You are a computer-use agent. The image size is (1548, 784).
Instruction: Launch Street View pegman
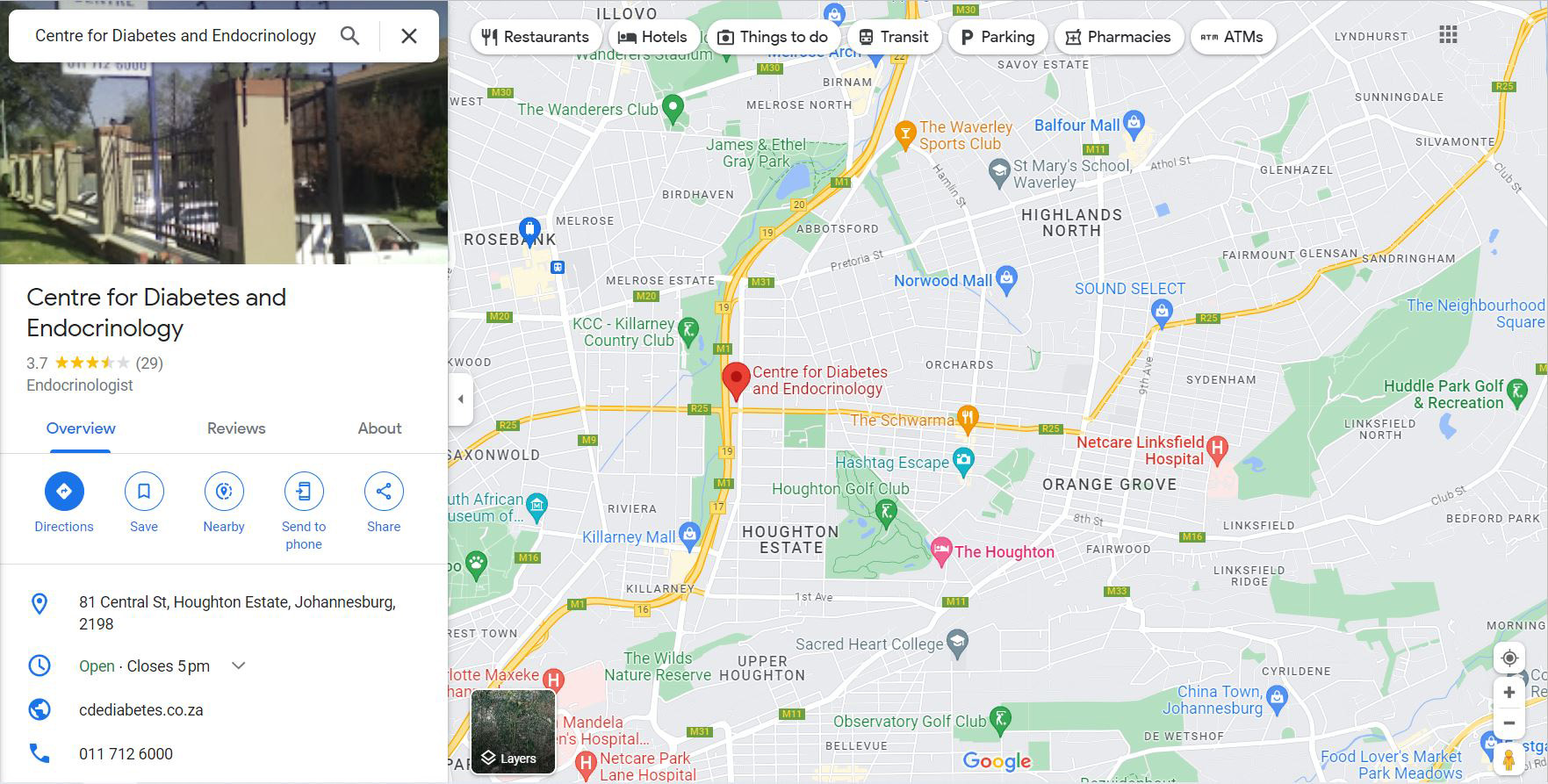pyautogui.click(x=1509, y=759)
